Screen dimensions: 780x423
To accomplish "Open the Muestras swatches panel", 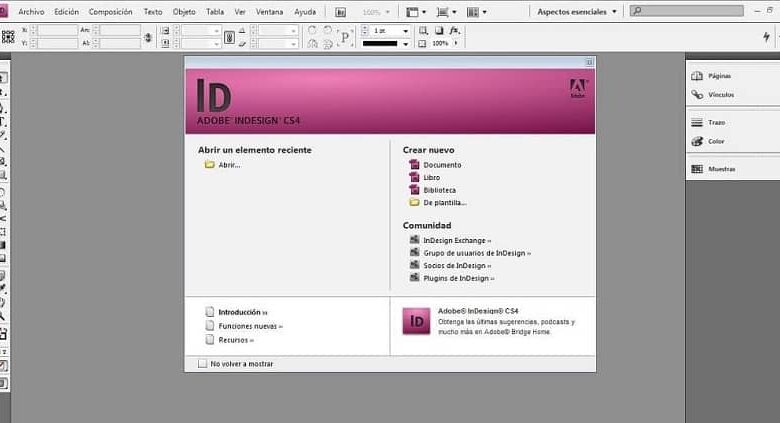I will coord(713,169).
